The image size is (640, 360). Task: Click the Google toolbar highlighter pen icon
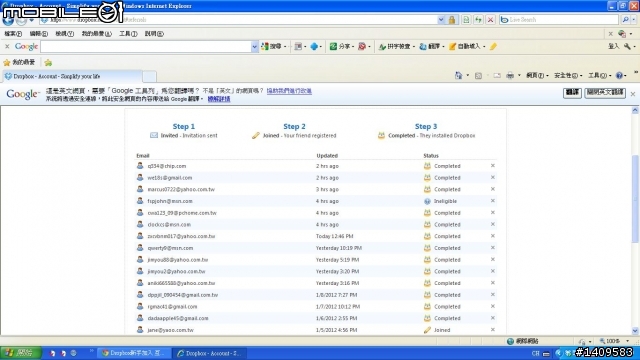coord(493,47)
